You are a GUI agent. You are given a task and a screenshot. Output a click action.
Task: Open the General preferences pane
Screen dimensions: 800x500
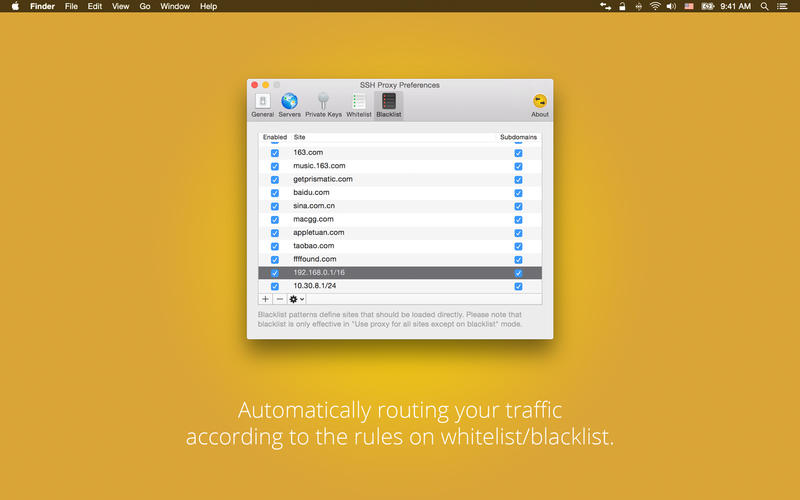point(262,104)
